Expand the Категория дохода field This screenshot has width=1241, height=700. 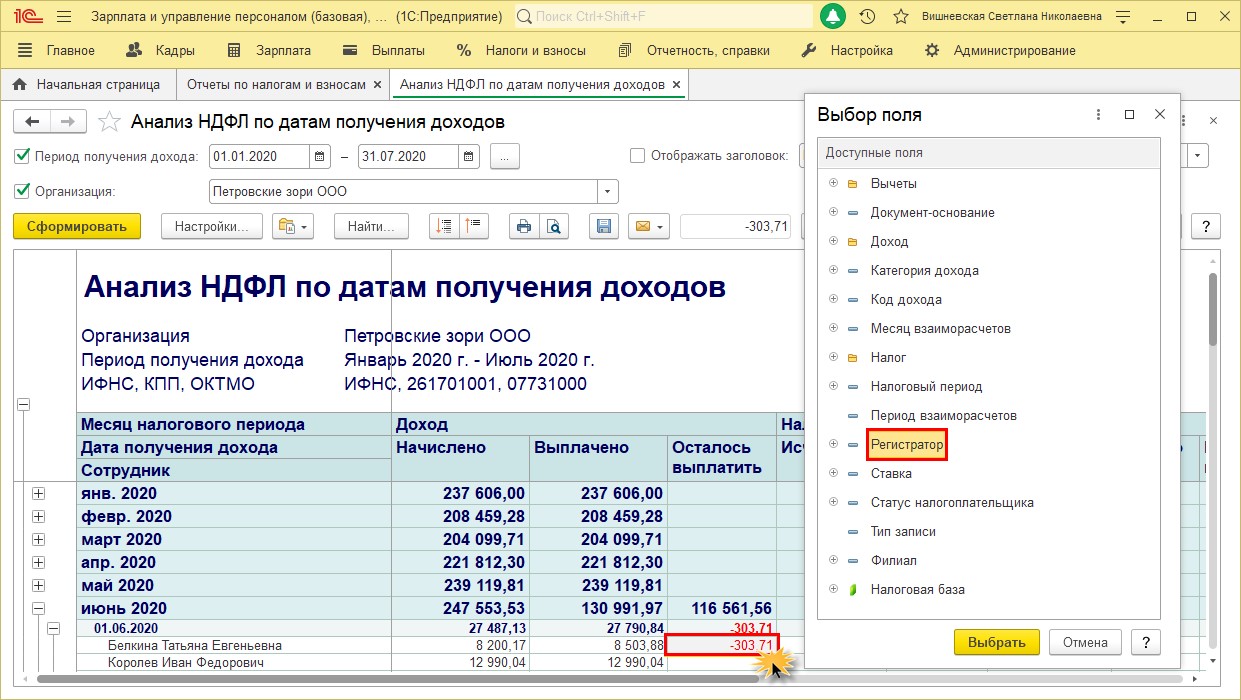[x=833, y=271]
